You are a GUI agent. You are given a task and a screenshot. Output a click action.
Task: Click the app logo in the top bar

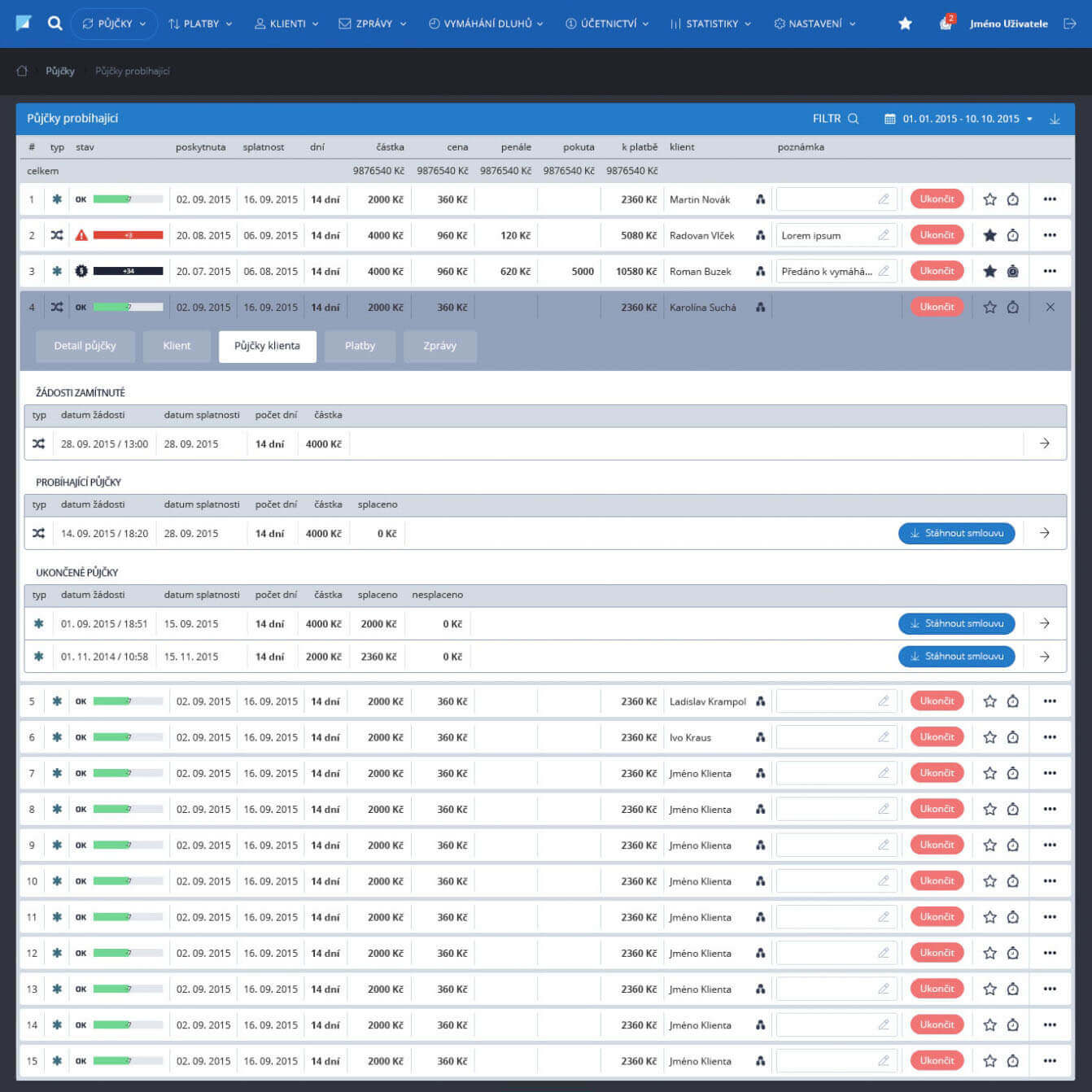click(24, 24)
